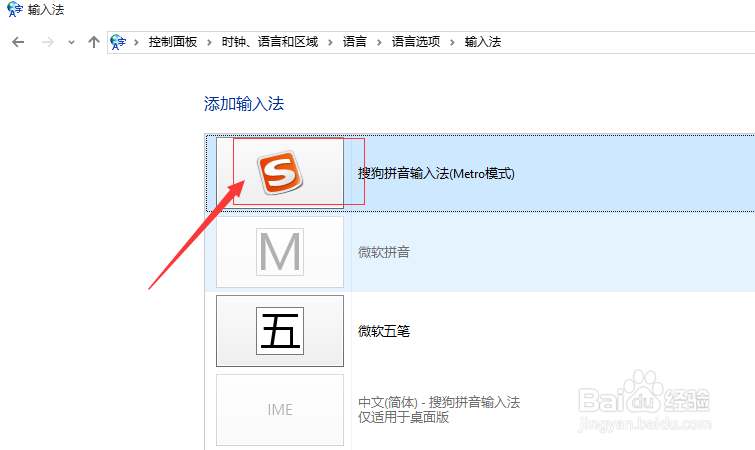Navigate to 语言选项 breadcrumb
The width and height of the screenshot is (755, 450).
pos(416,42)
